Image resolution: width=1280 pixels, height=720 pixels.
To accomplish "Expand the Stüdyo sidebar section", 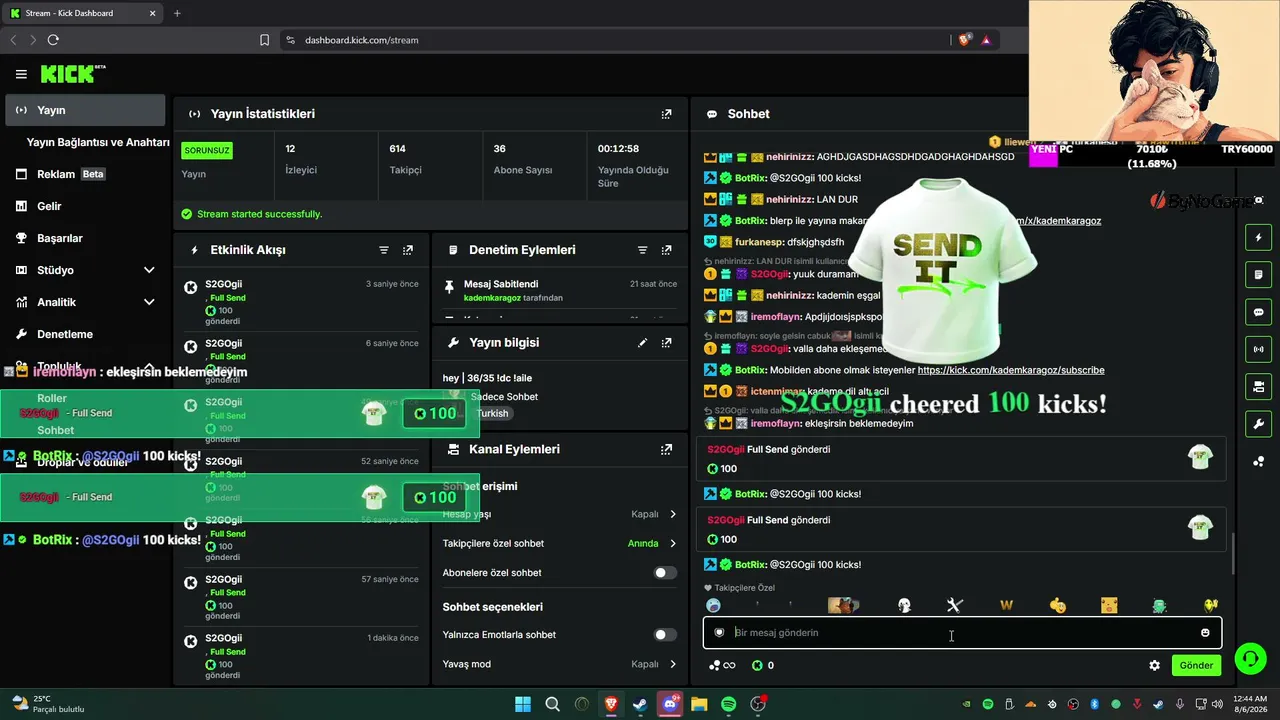I will point(149,270).
